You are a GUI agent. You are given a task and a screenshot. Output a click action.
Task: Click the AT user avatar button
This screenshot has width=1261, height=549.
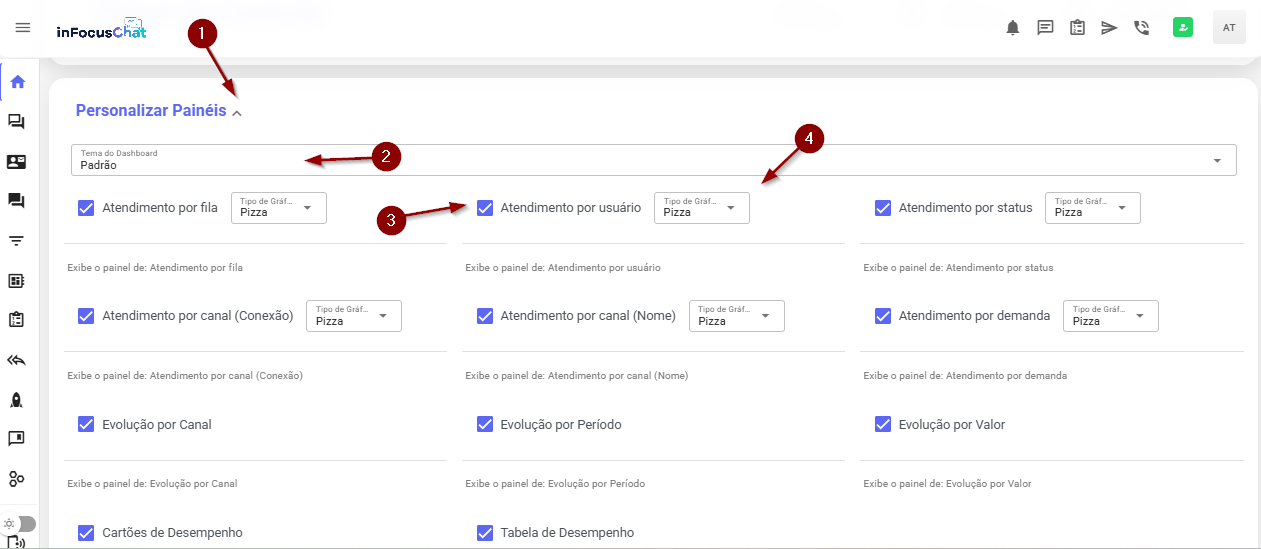pos(1229,28)
